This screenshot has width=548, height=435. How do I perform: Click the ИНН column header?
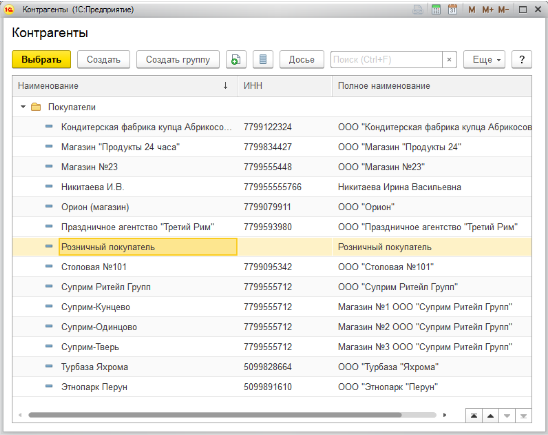coord(285,86)
